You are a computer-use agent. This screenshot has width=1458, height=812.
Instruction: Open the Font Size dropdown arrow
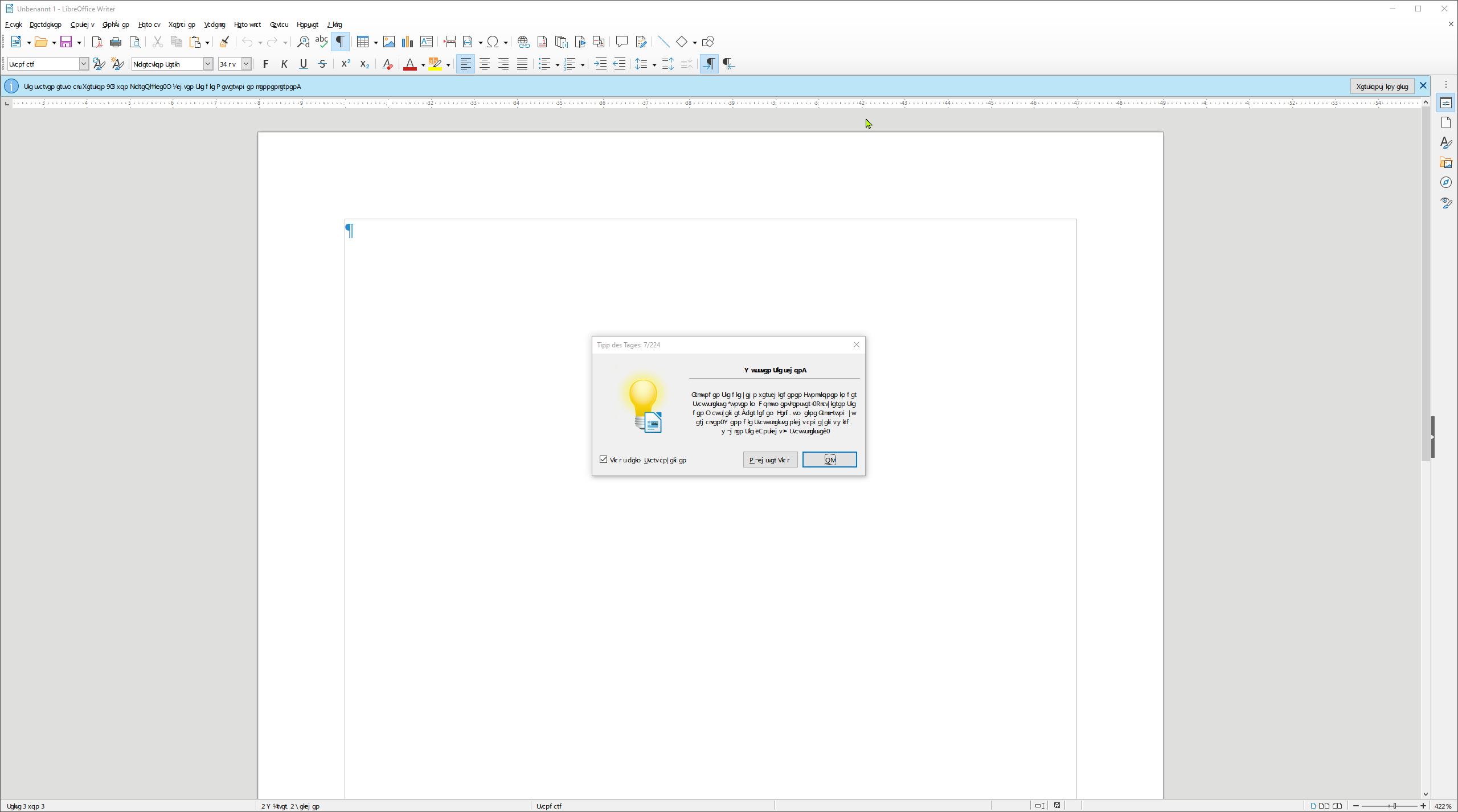coord(246,64)
